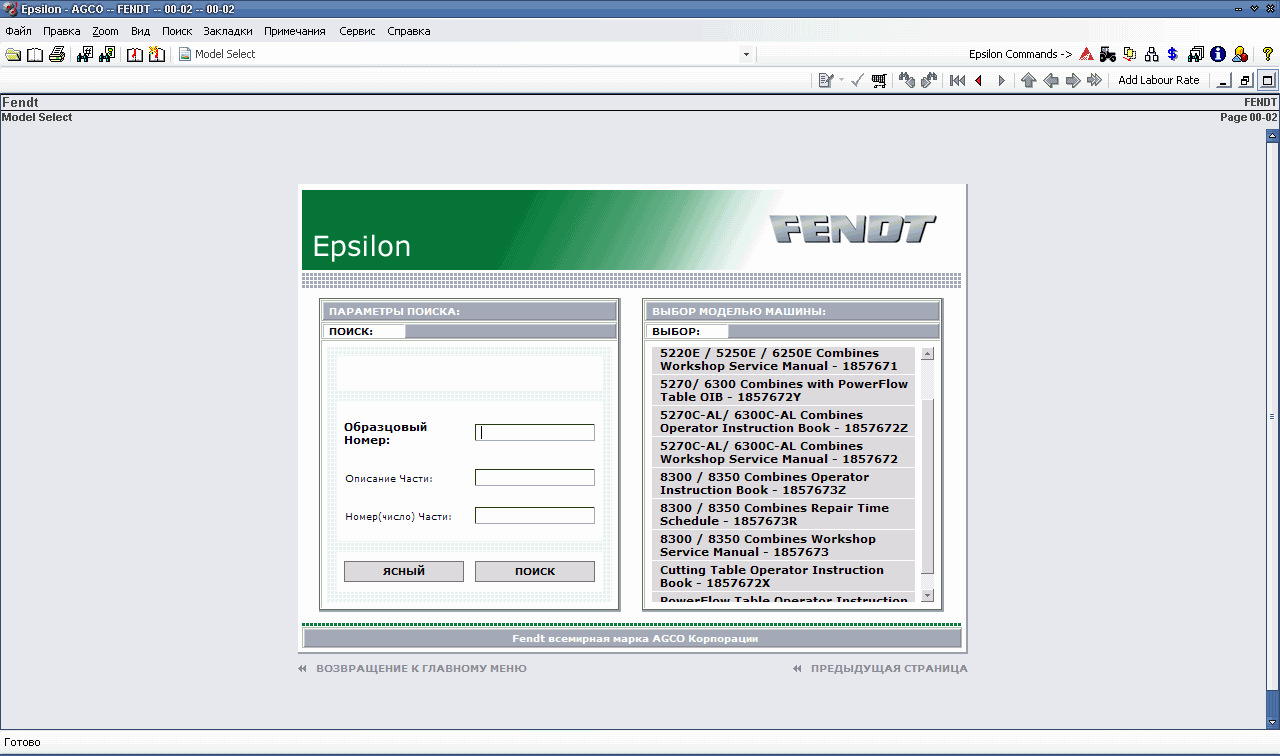Screen dimensions: 1280x756
Task: Open the bookmarks icon on the toolbar
Action: (135, 54)
